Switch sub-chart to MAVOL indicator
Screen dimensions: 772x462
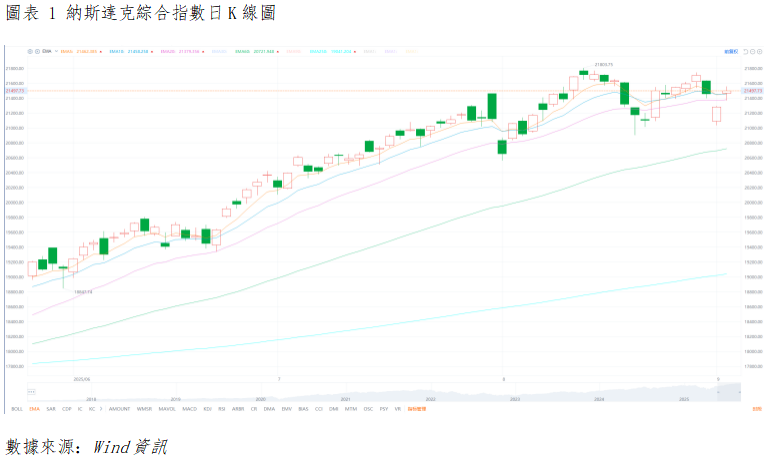coord(167,409)
